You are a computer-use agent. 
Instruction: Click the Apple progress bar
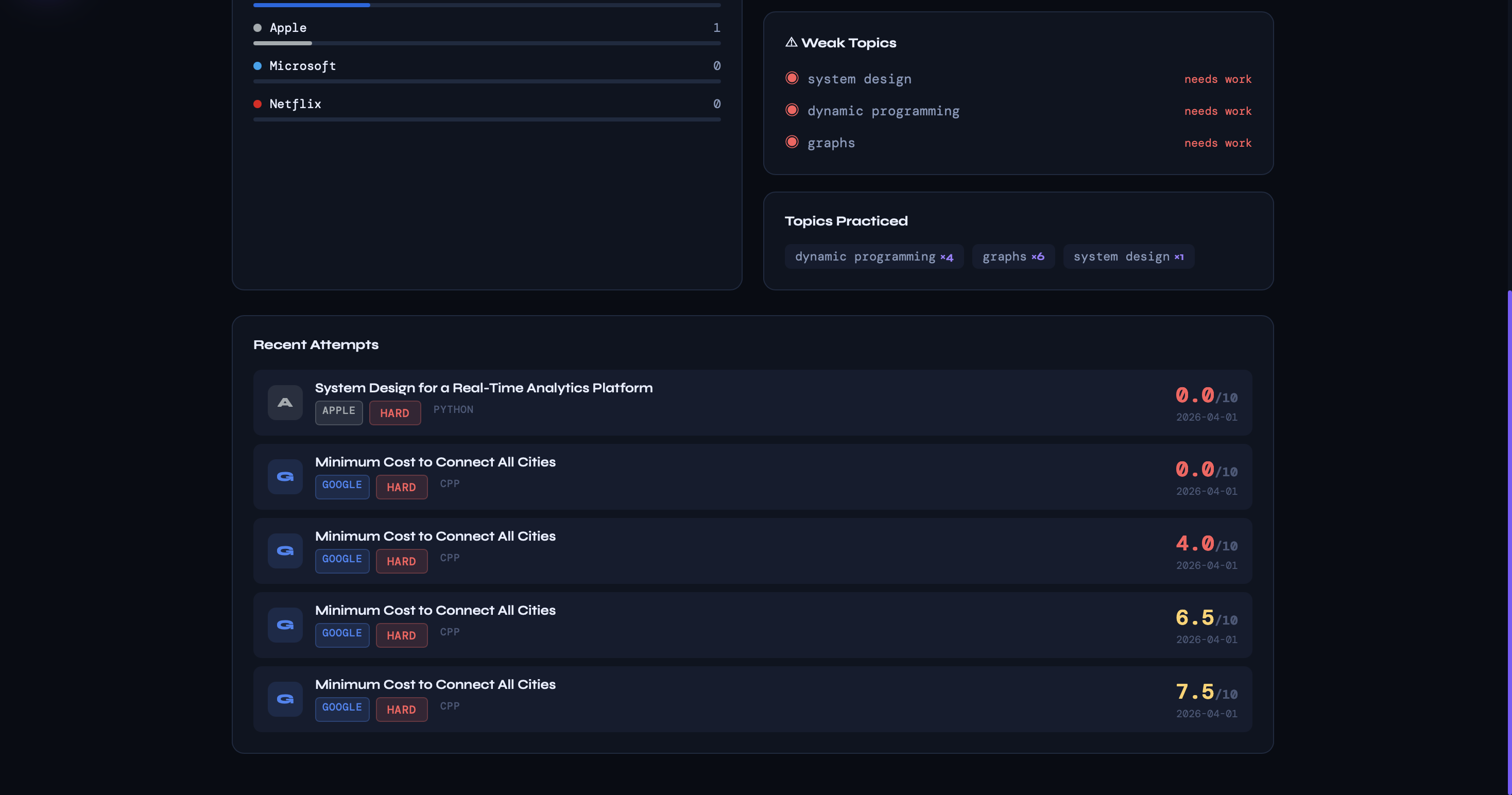[487, 43]
